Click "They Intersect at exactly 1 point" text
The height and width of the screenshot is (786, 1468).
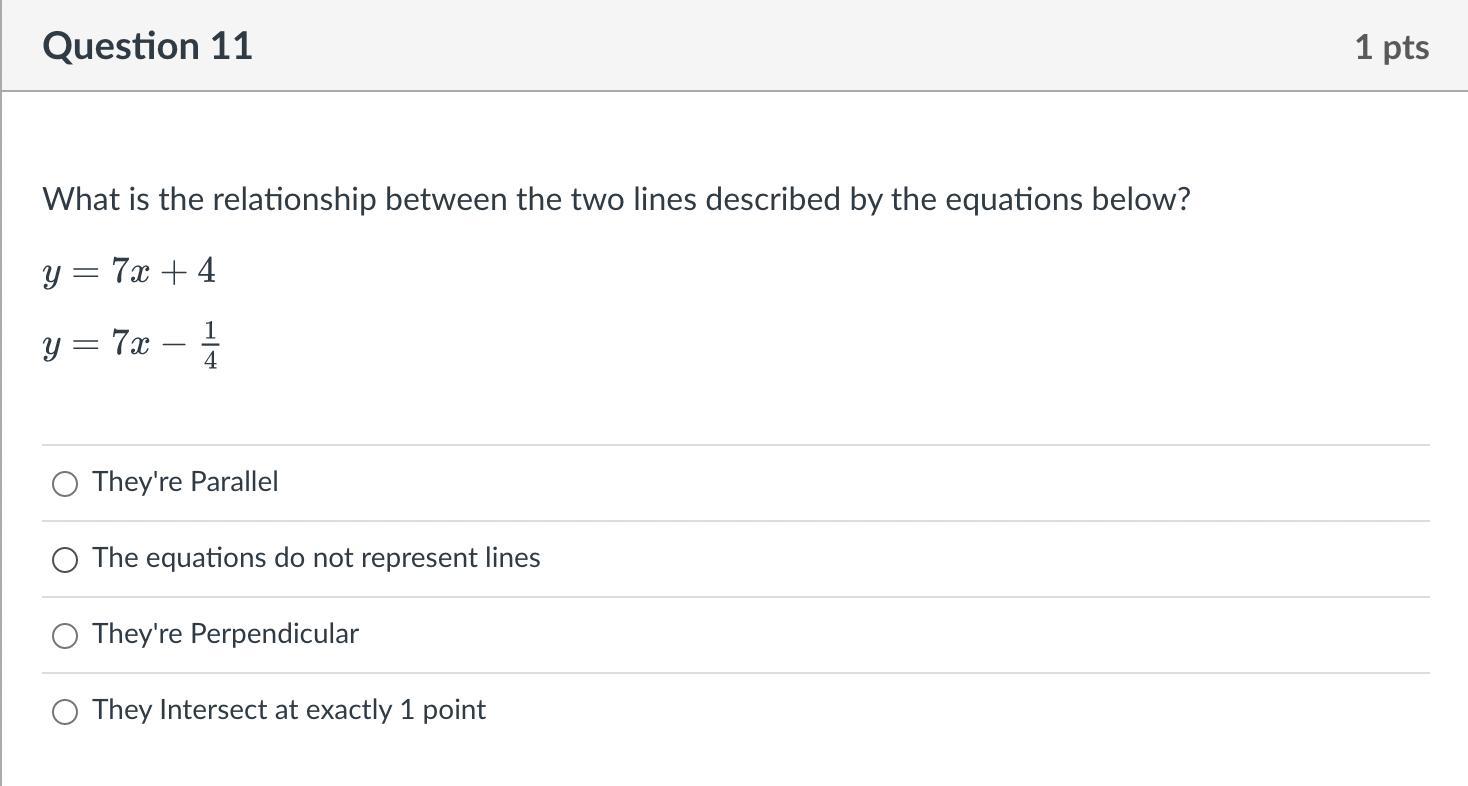click(289, 710)
